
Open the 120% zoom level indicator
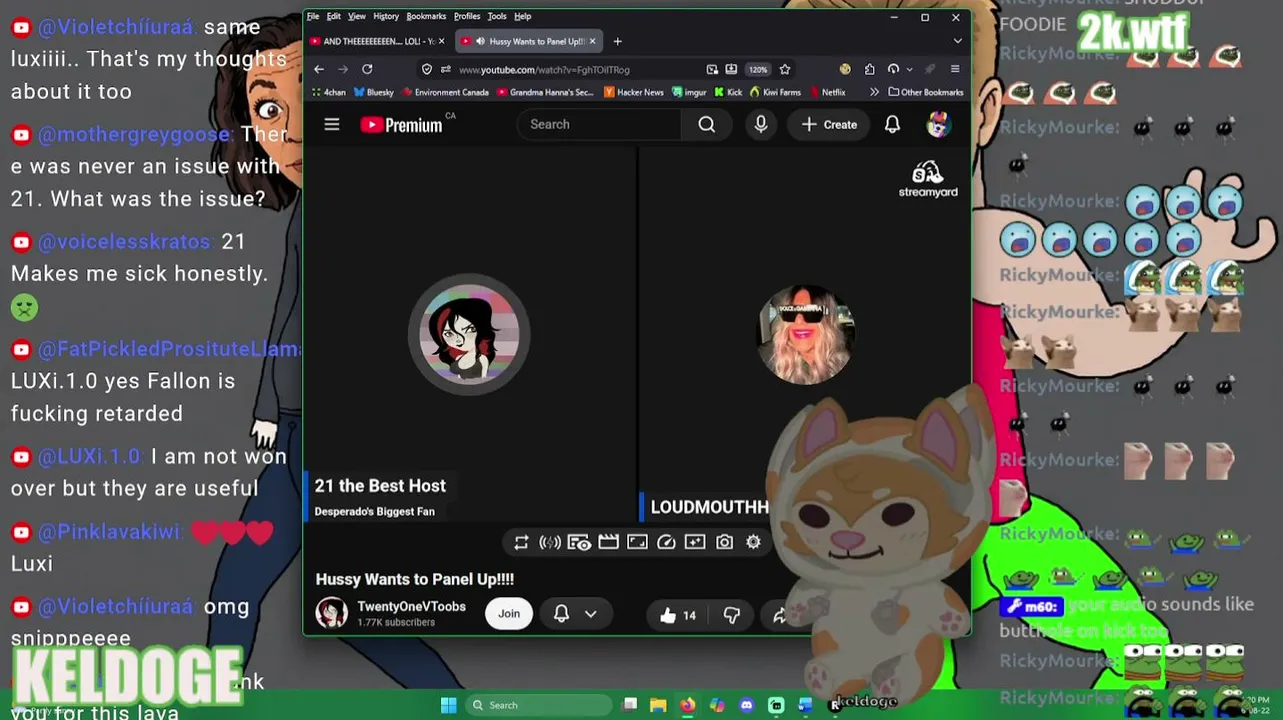(758, 69)
